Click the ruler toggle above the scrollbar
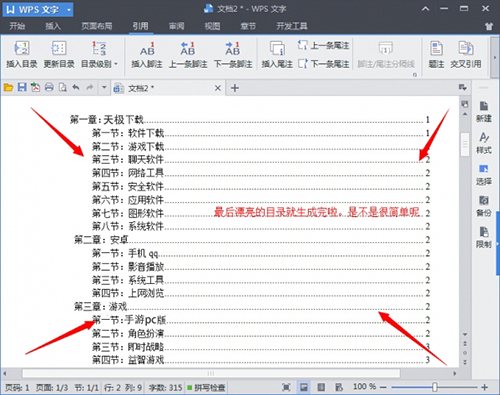 [465, 104]
